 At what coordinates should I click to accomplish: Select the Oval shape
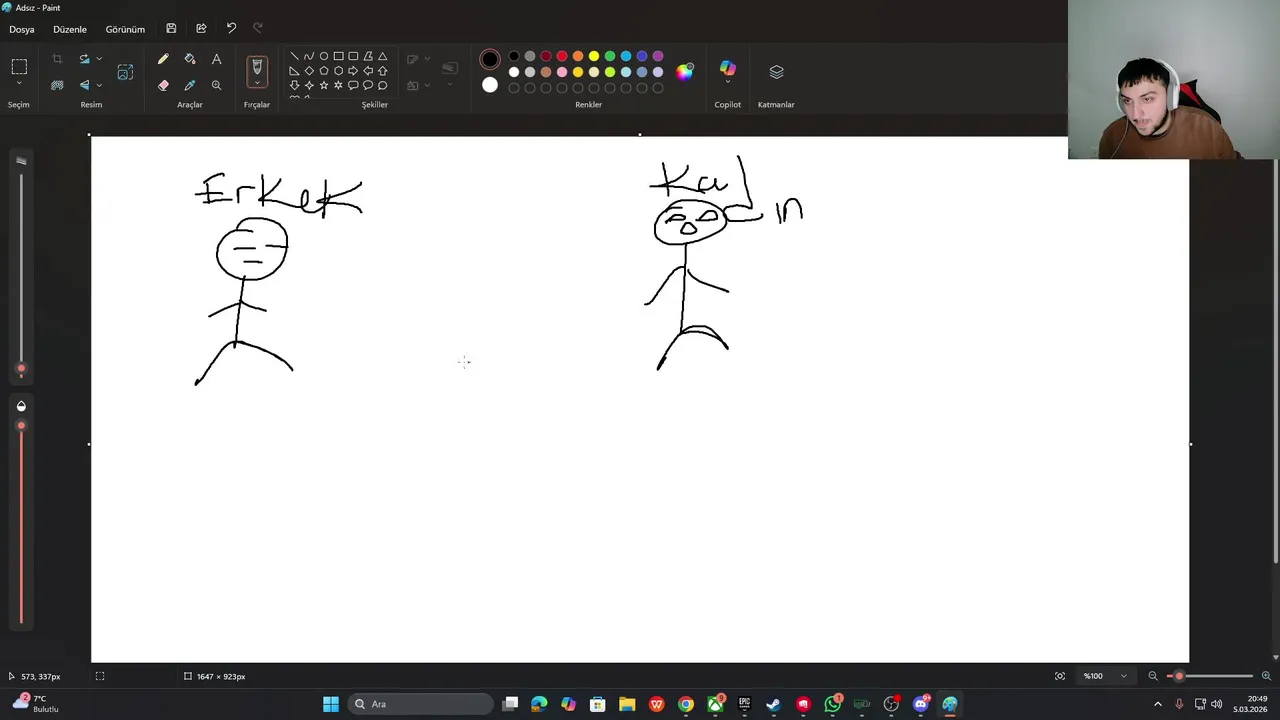click(324, 56)
